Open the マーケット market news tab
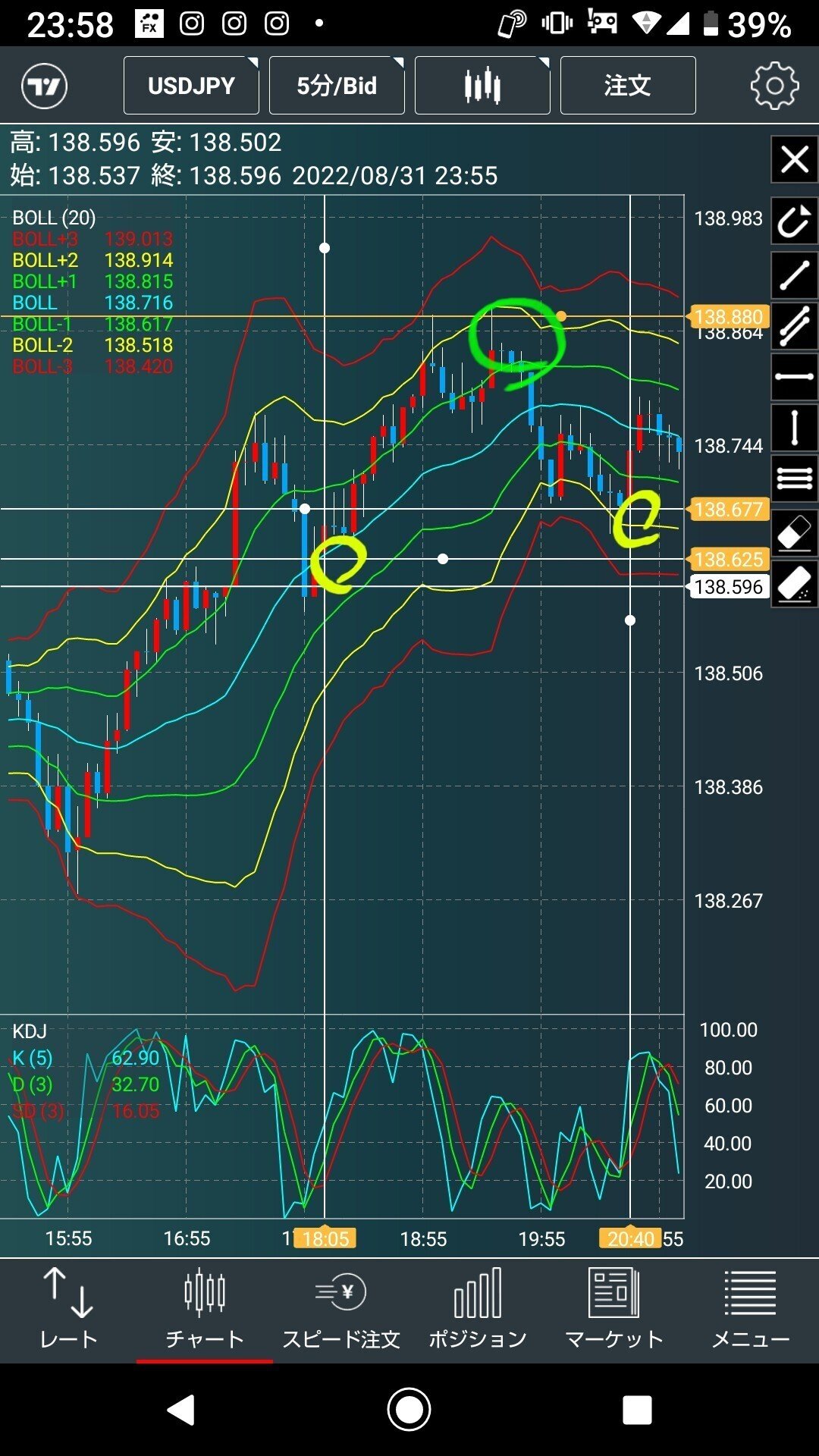 (614, 1310)
